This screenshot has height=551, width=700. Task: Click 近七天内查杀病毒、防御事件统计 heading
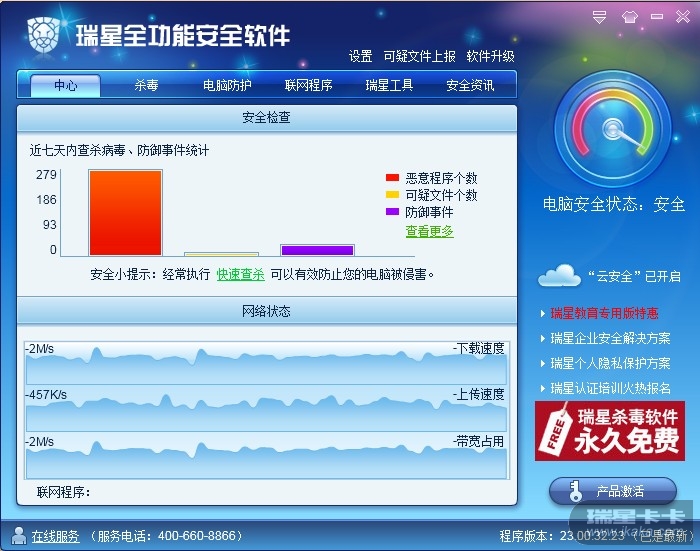click(x=119, y=150)
